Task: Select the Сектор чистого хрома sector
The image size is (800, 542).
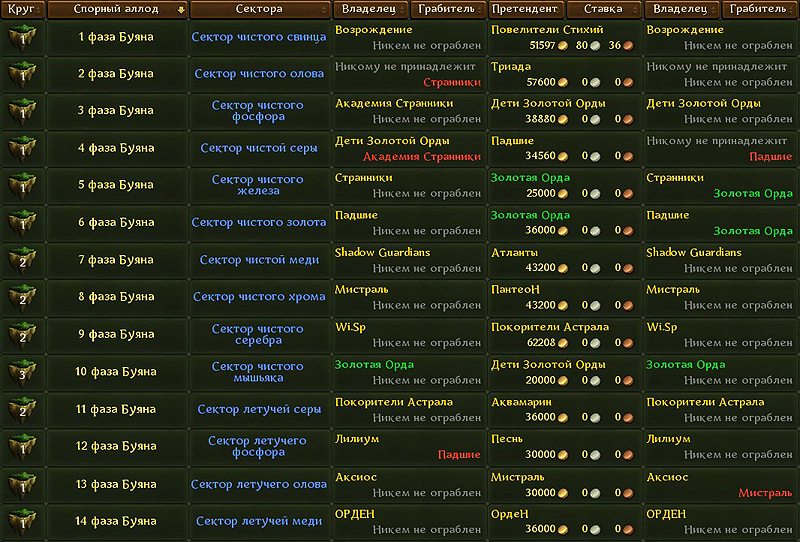Action: [259, 297]
